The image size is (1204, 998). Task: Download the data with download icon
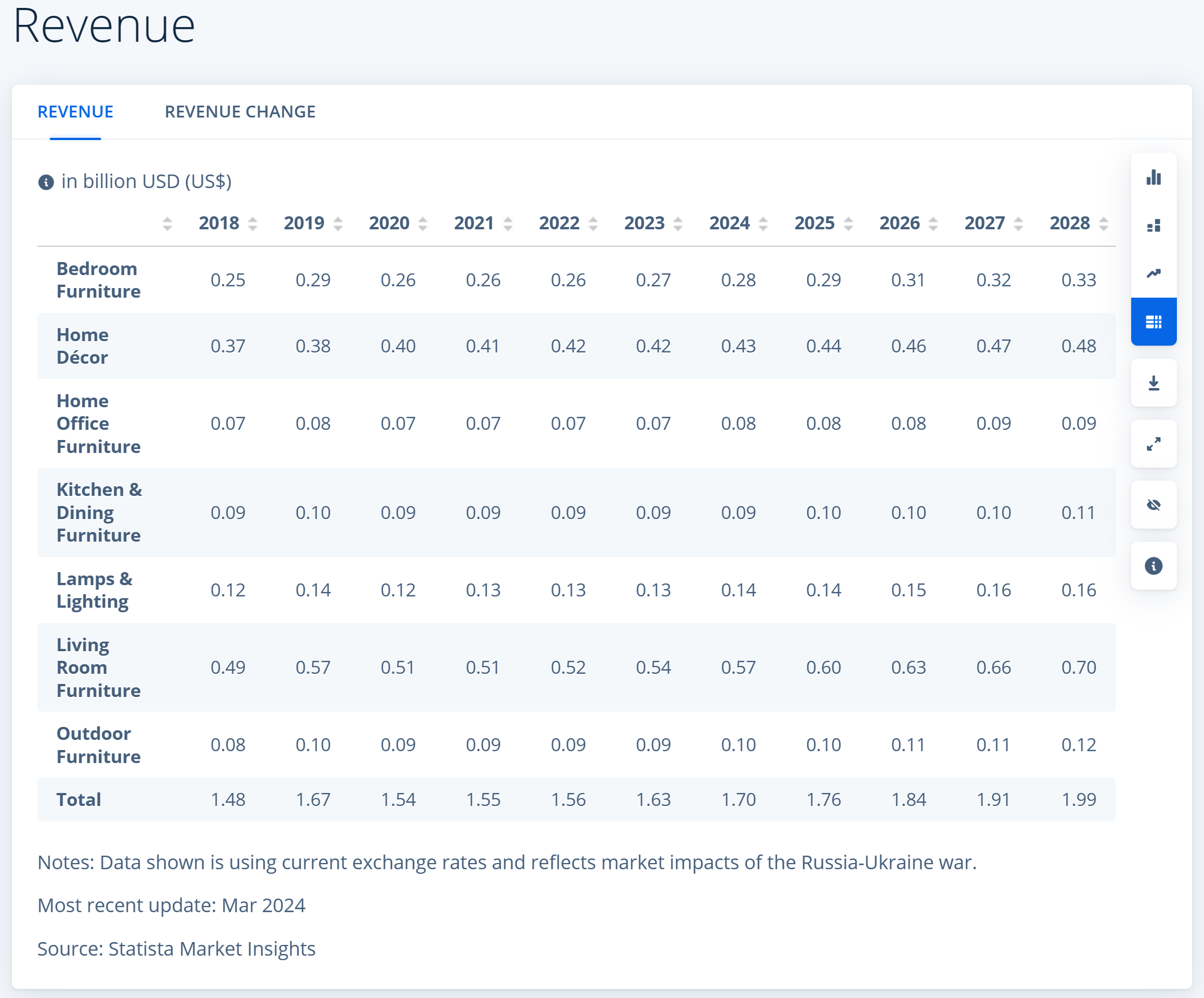1153,382
